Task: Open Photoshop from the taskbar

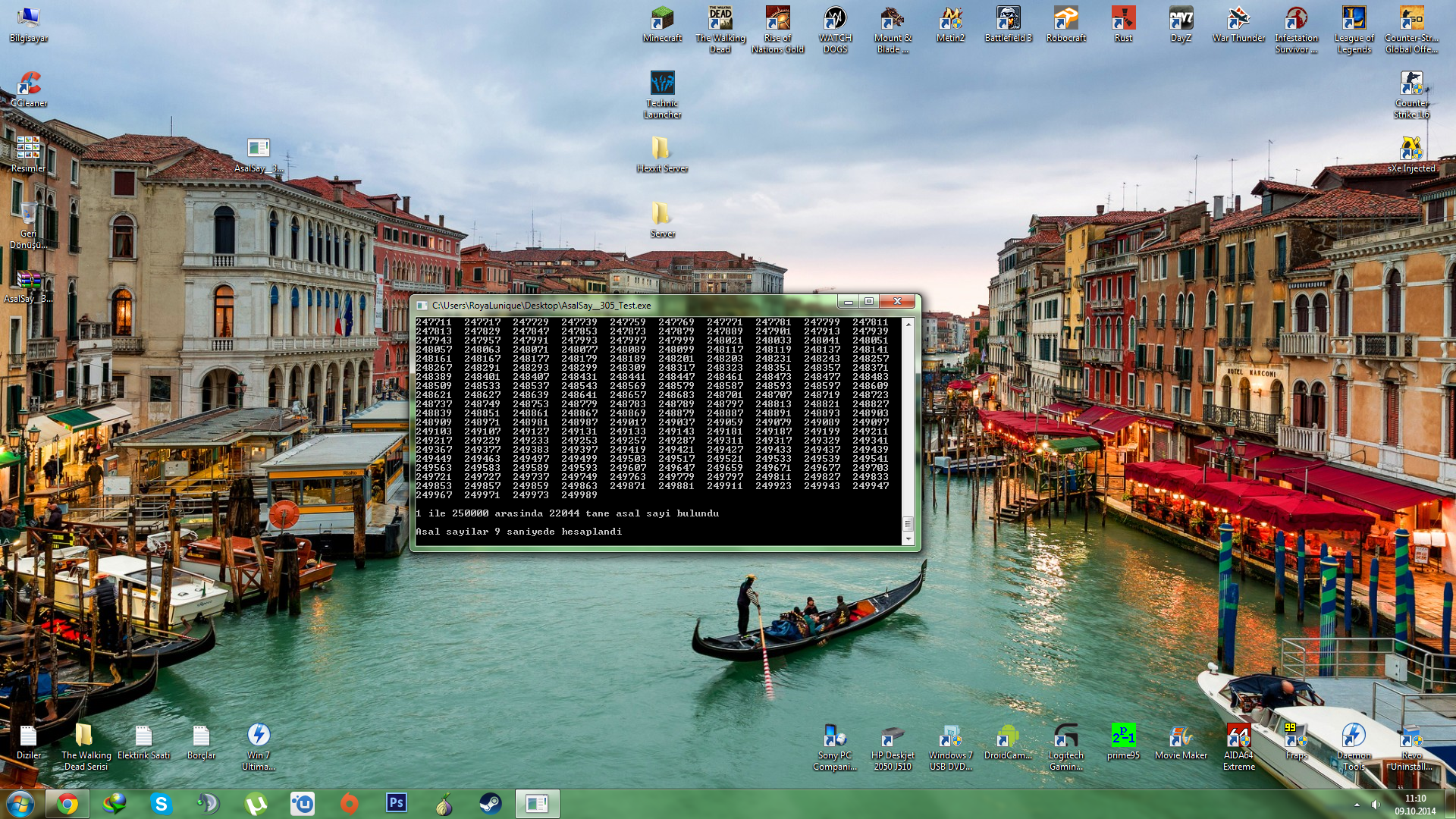Action: 396,803
